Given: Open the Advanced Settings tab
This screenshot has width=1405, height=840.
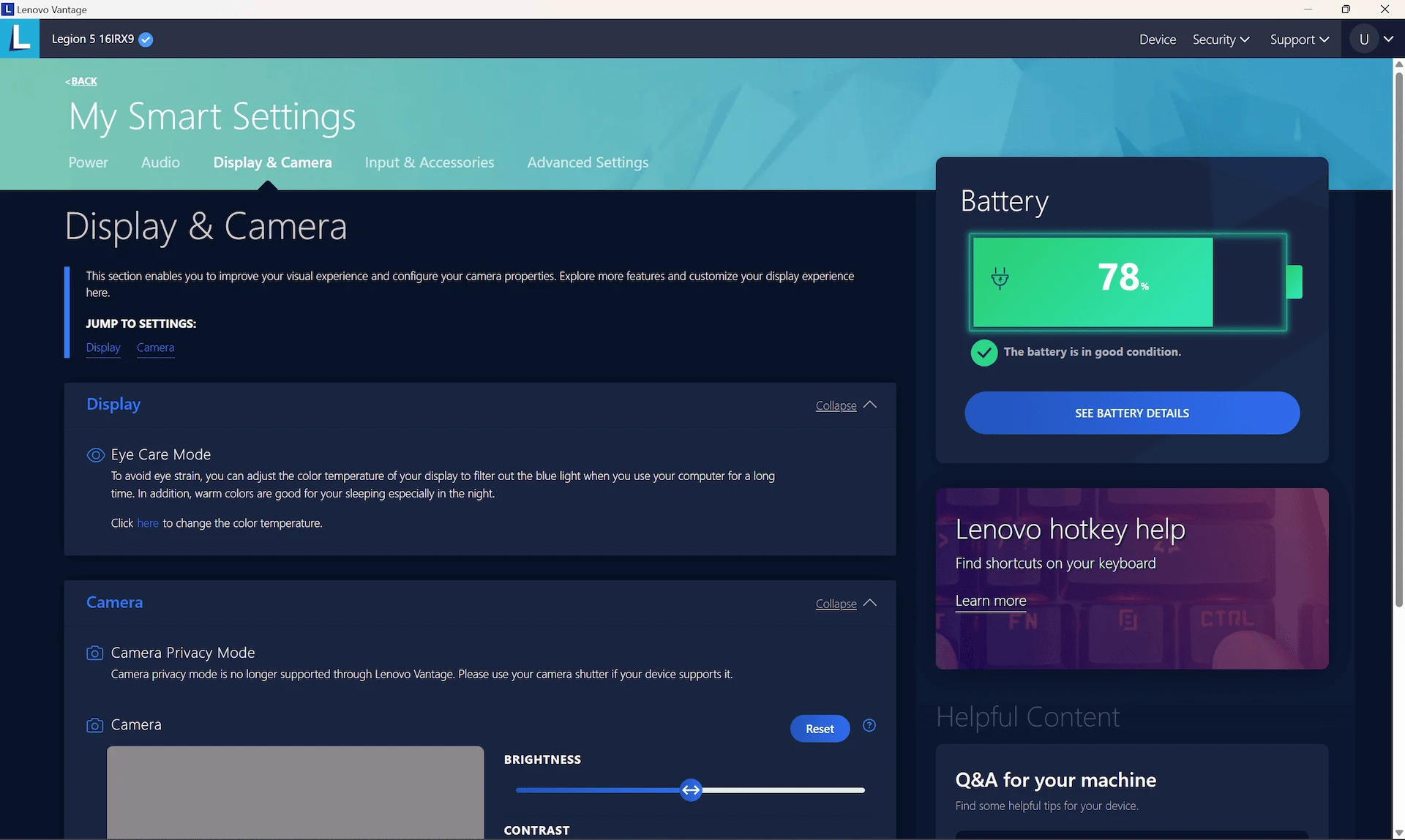Looking at the screenshot, I should (x=588, y=162).
